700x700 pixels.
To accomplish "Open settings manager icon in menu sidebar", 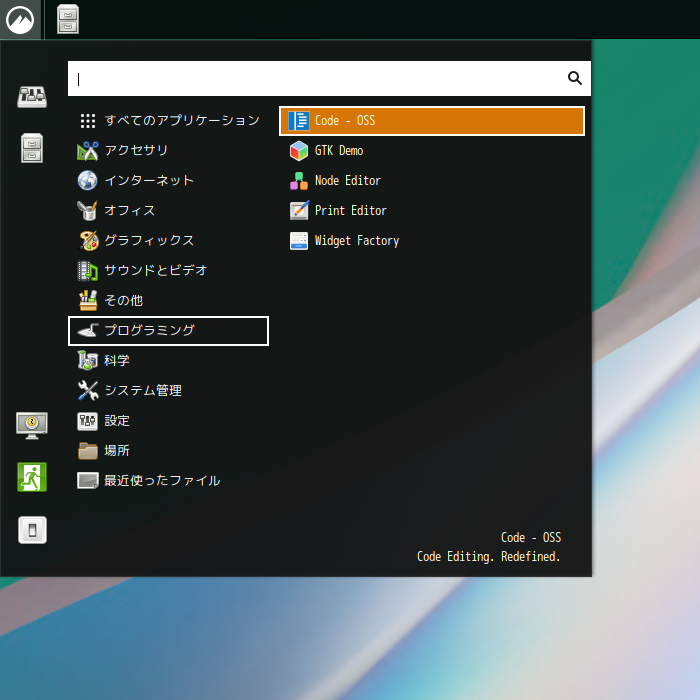I will click(x=32, y=97).
